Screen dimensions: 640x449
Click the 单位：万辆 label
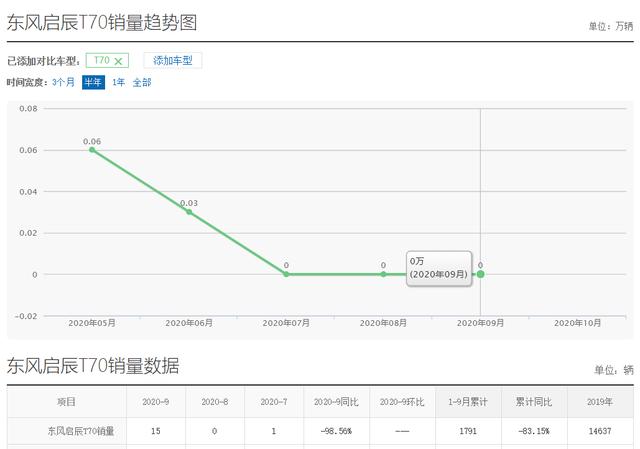(611, 27)
